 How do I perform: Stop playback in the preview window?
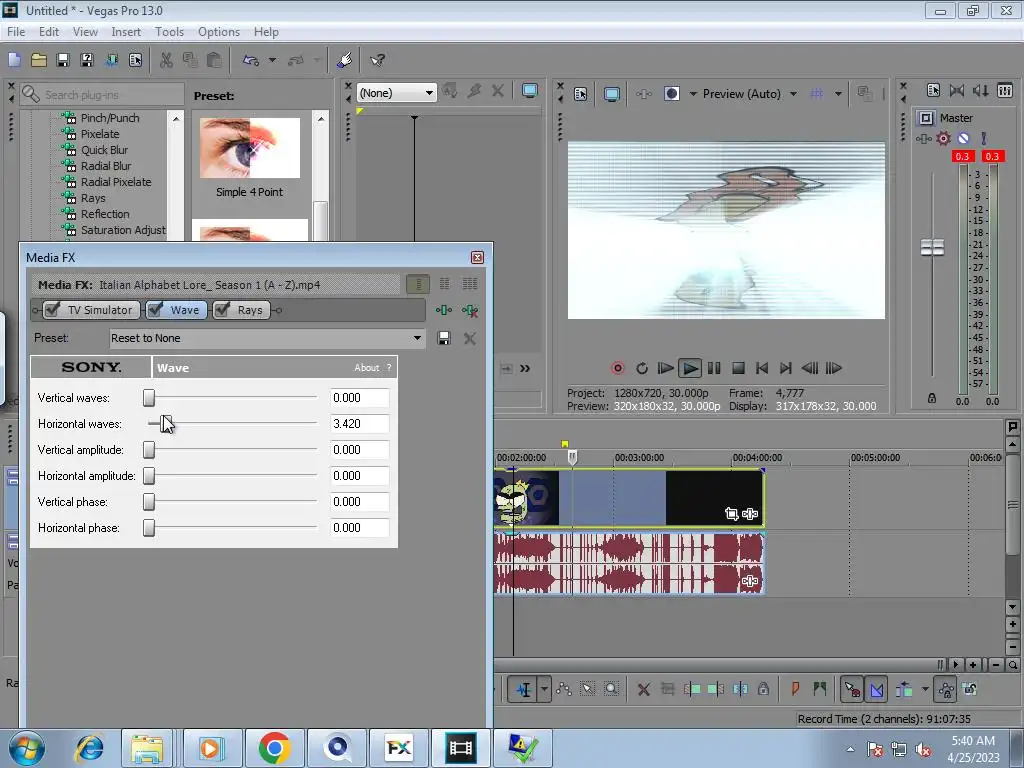(x=738, y=368)
